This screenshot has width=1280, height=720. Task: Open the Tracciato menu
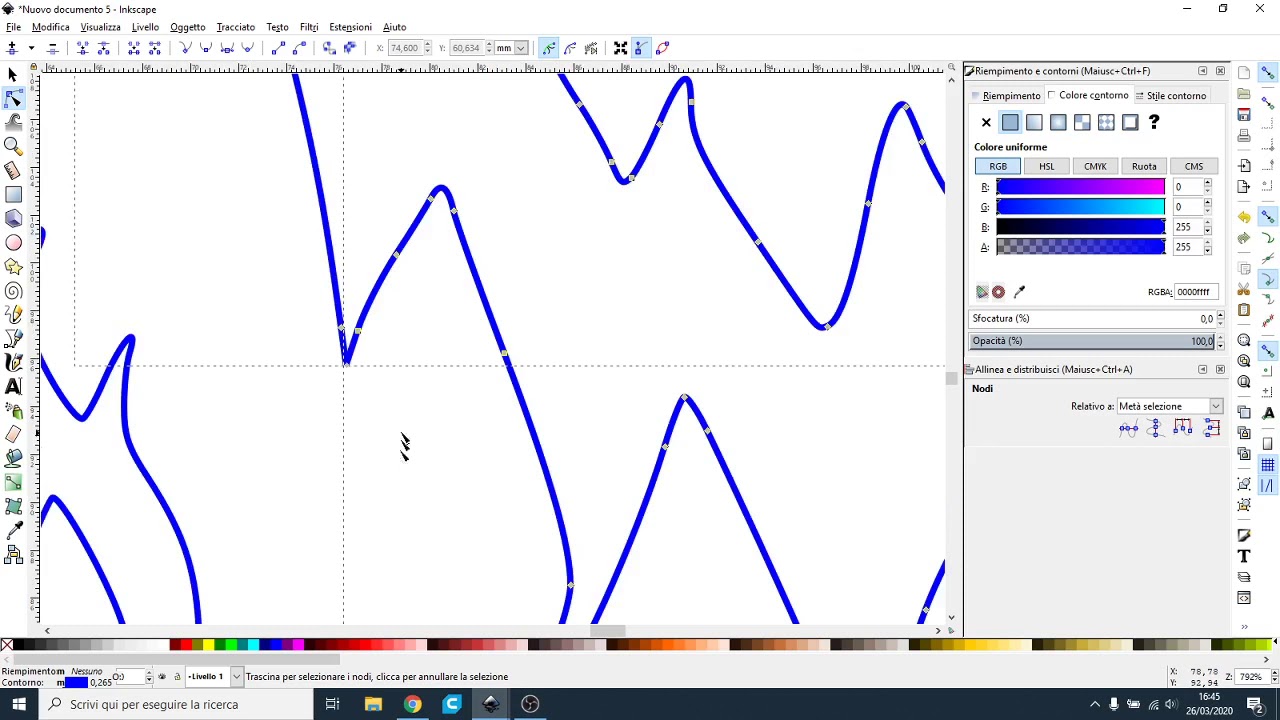click(x=235, y=27)
